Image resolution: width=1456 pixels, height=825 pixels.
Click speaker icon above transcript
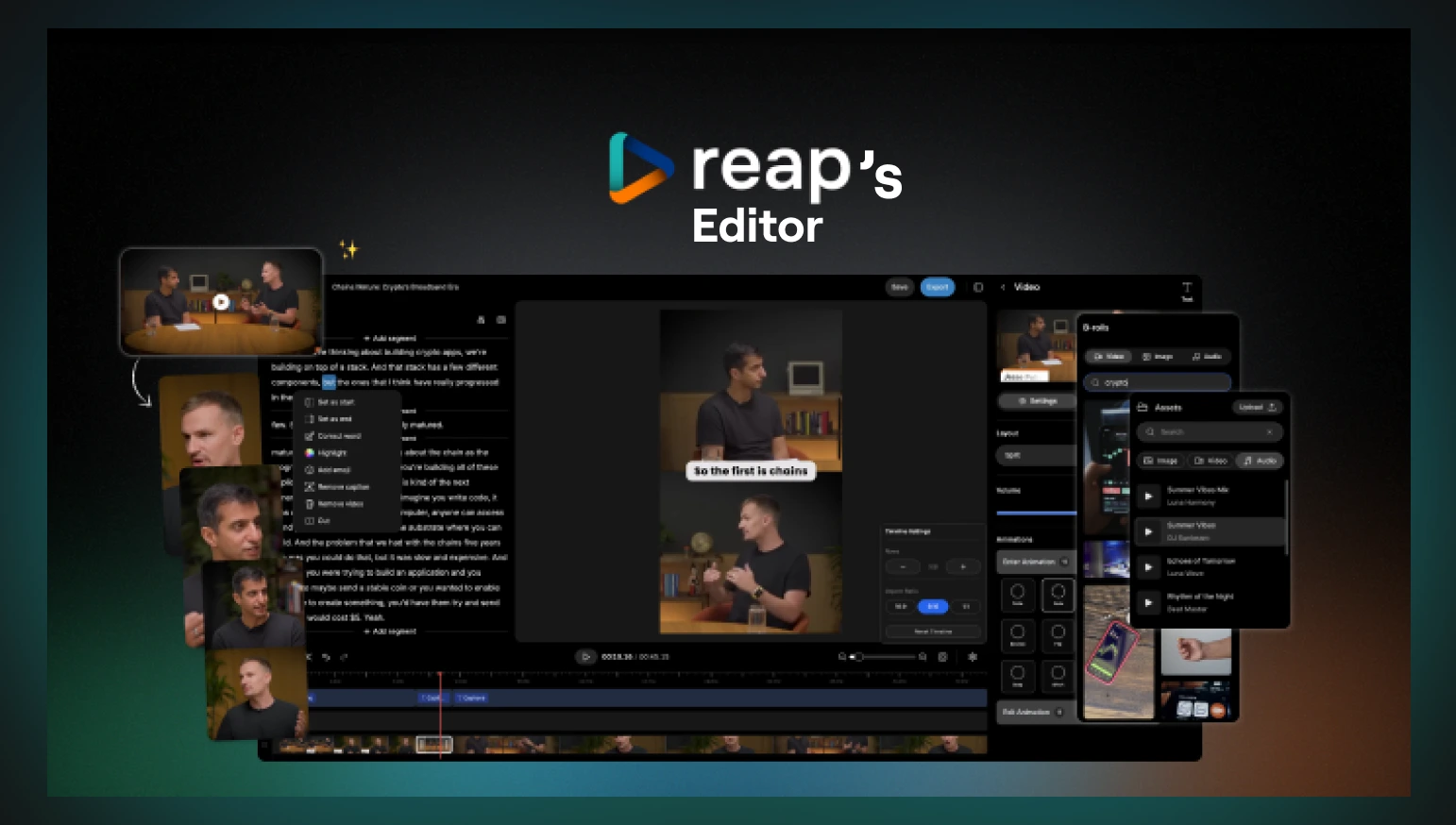[x=481, y=320]
